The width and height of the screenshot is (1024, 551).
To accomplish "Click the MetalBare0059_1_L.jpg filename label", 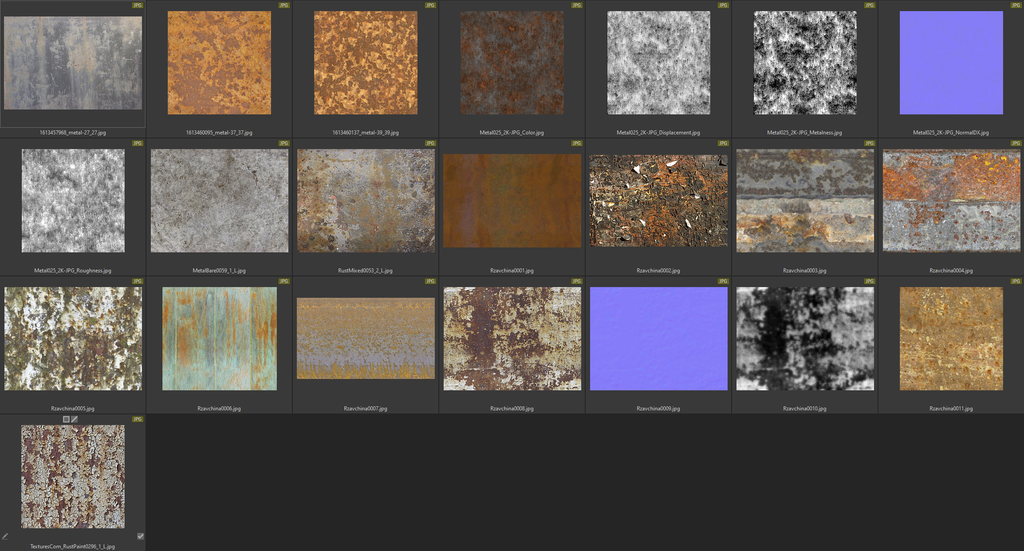I will click(x=219, y=270).
